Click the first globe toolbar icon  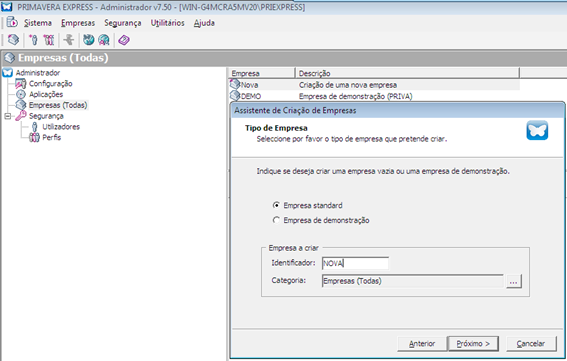(89, 40)
